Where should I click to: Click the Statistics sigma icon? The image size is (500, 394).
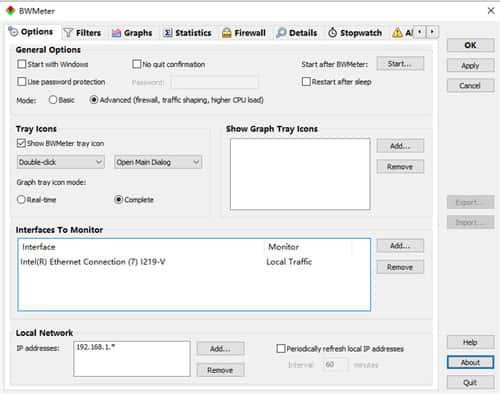point(168,33)
